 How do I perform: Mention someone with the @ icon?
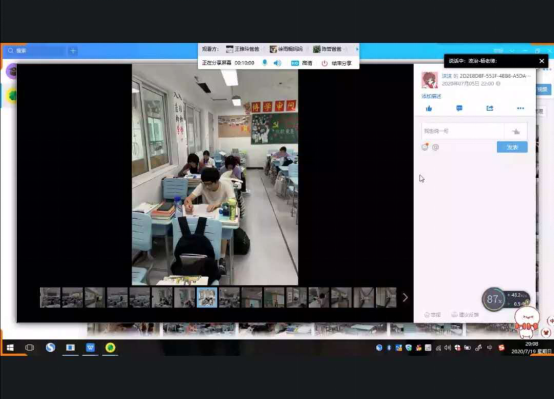click(x=436, y=147)
